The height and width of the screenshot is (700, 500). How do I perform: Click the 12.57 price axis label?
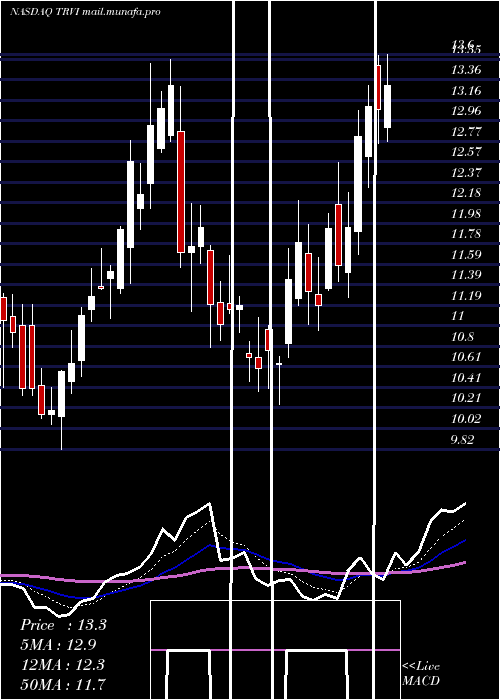(466, 152)
